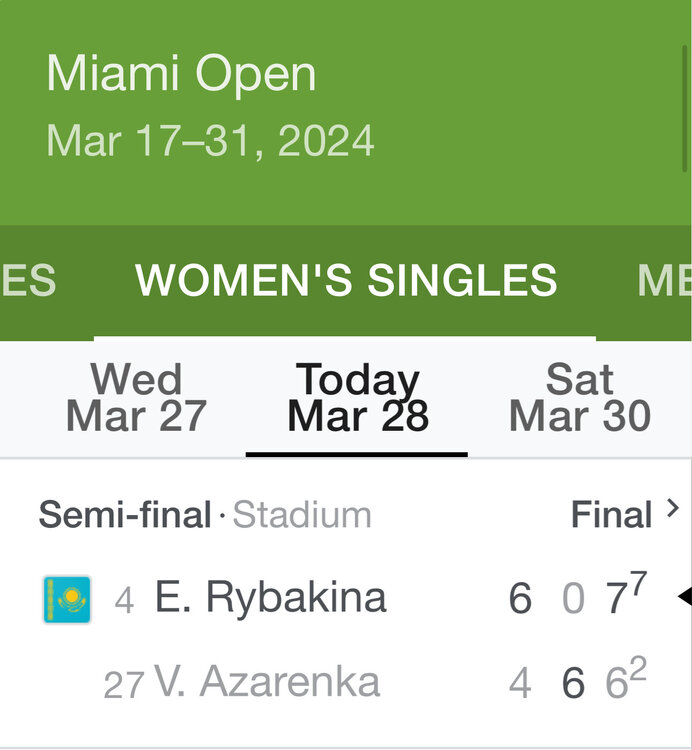Switch to the Women's Singles tab
The width and height of the screenshot is (692, 750).
coord(346,281)
